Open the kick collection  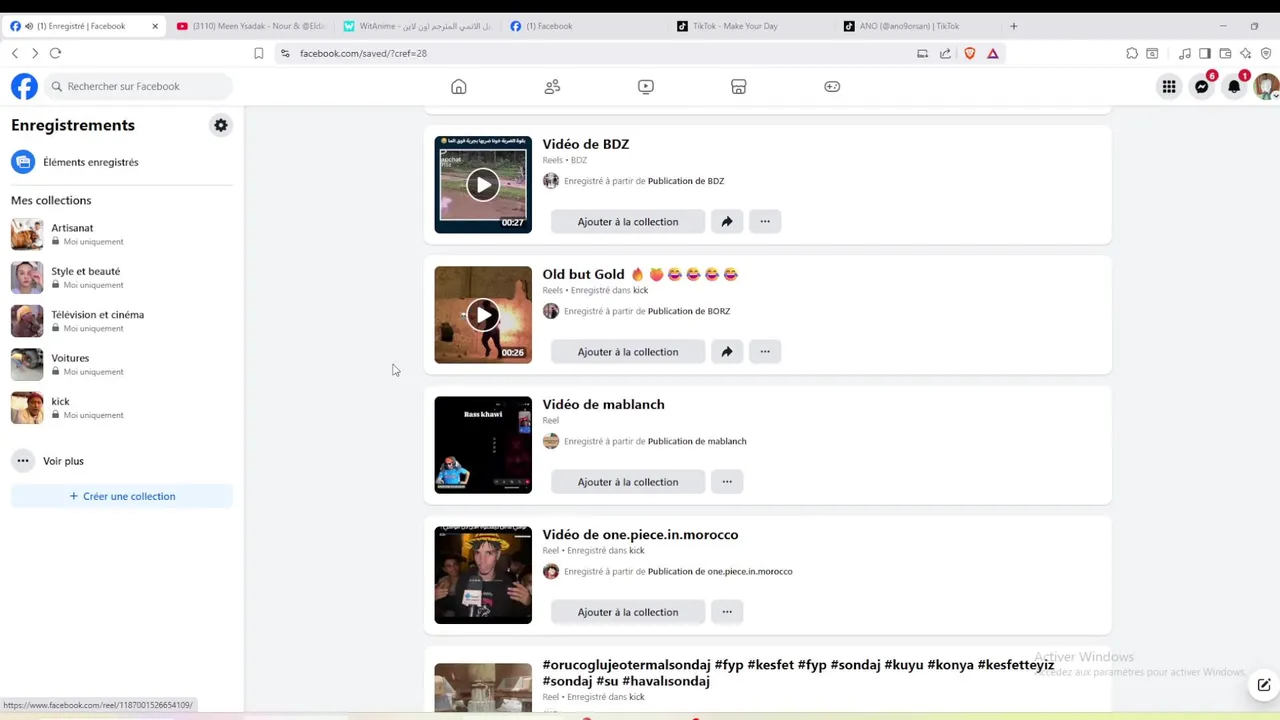122,408
